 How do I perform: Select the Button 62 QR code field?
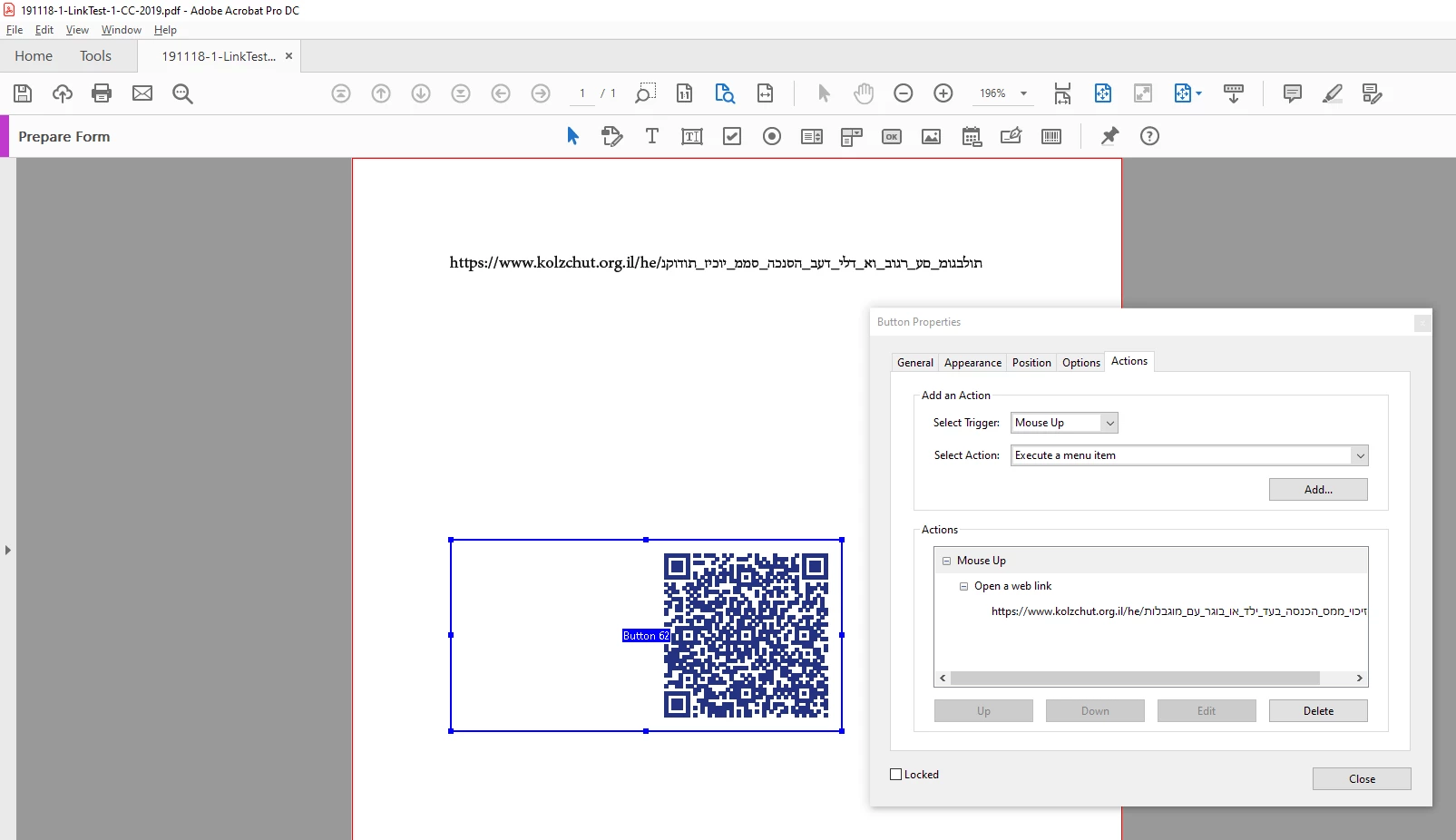[x=646, y=636]
